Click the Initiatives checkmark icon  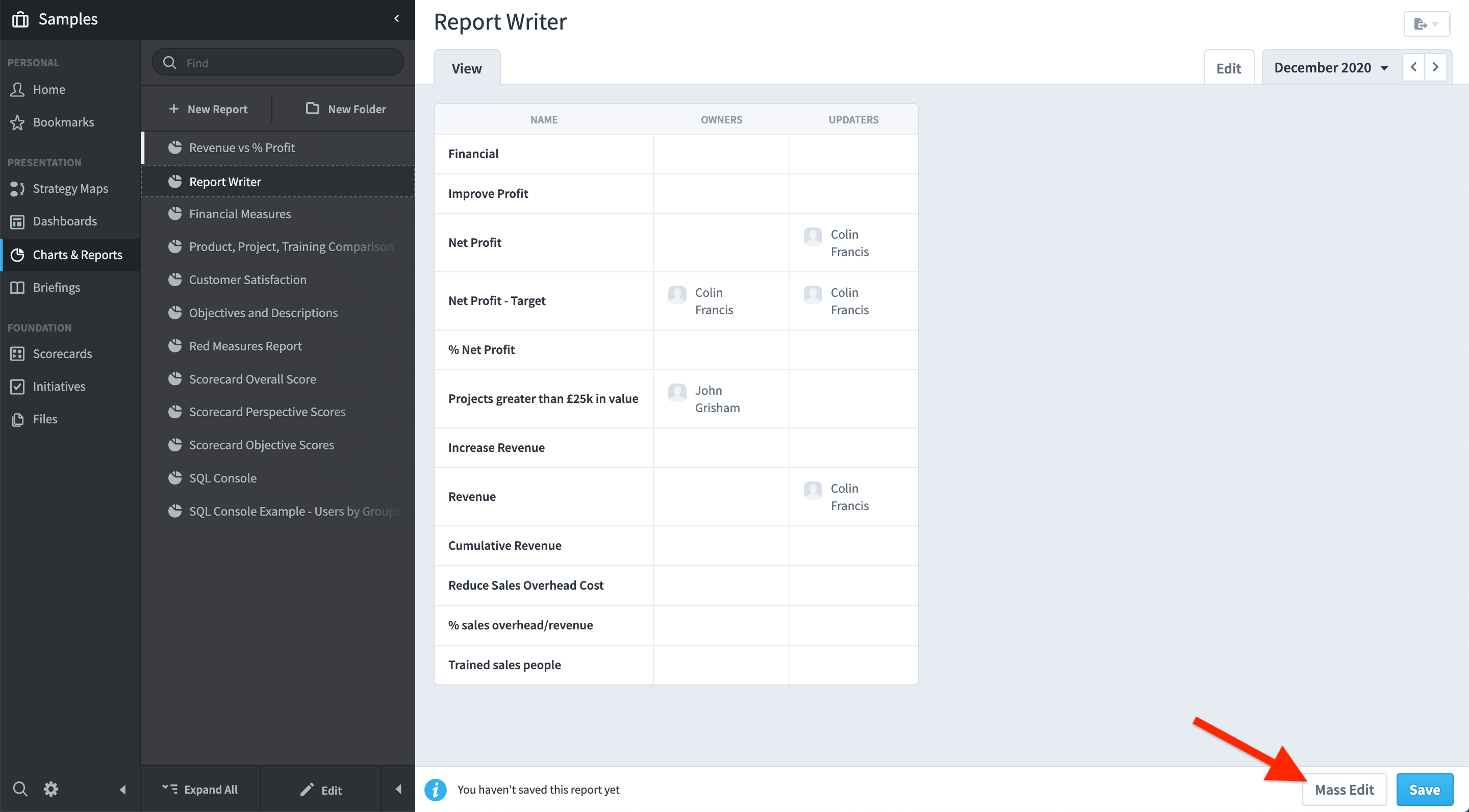(18, 386)
